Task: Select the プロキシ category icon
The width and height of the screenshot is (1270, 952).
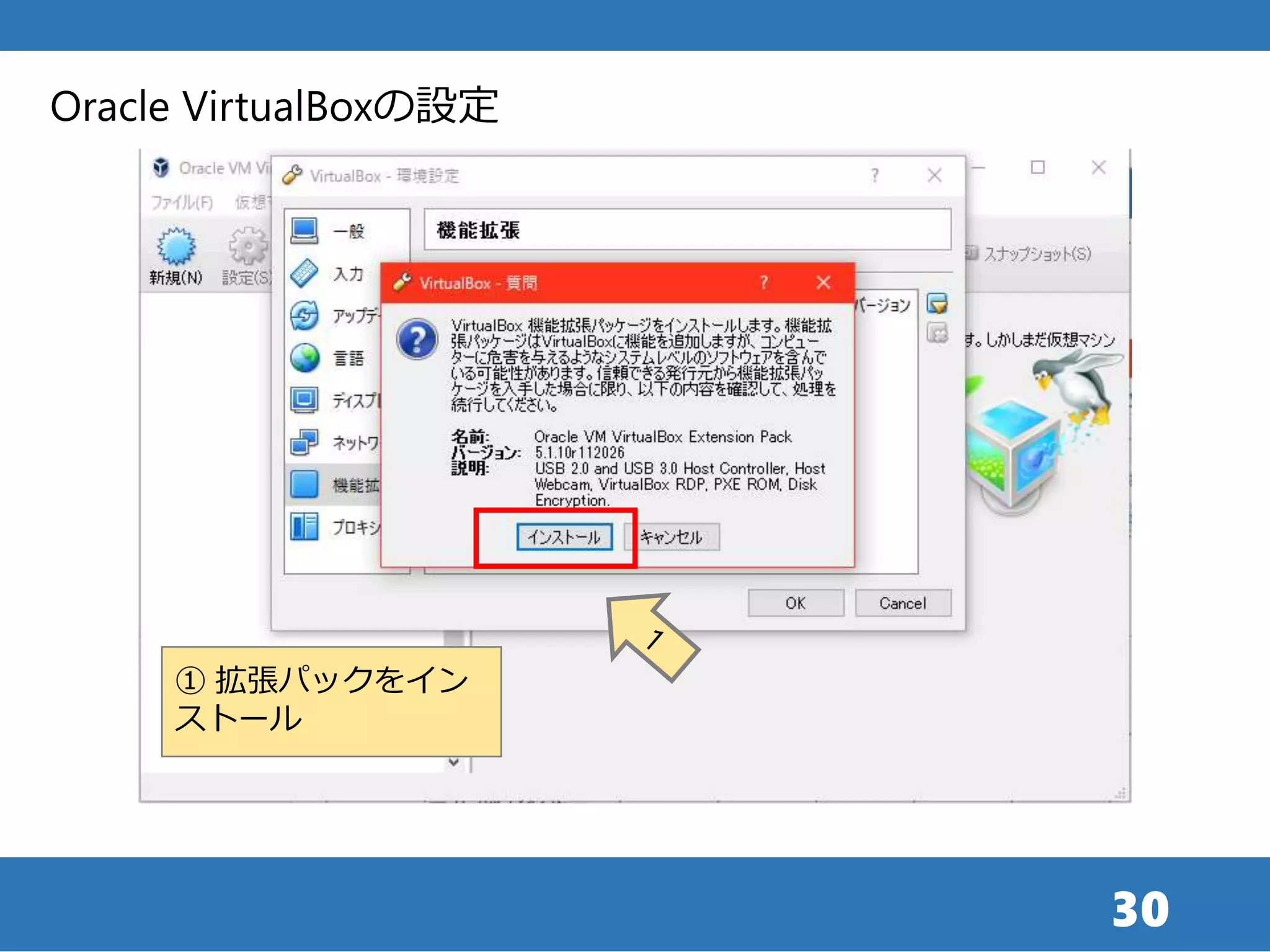Action: [304, 527]
